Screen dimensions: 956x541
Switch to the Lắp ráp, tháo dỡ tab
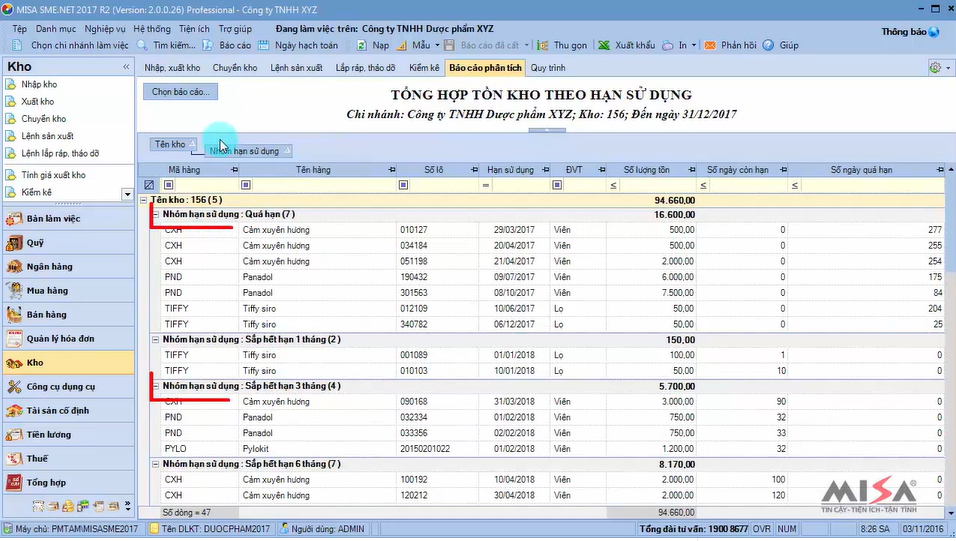365,68
